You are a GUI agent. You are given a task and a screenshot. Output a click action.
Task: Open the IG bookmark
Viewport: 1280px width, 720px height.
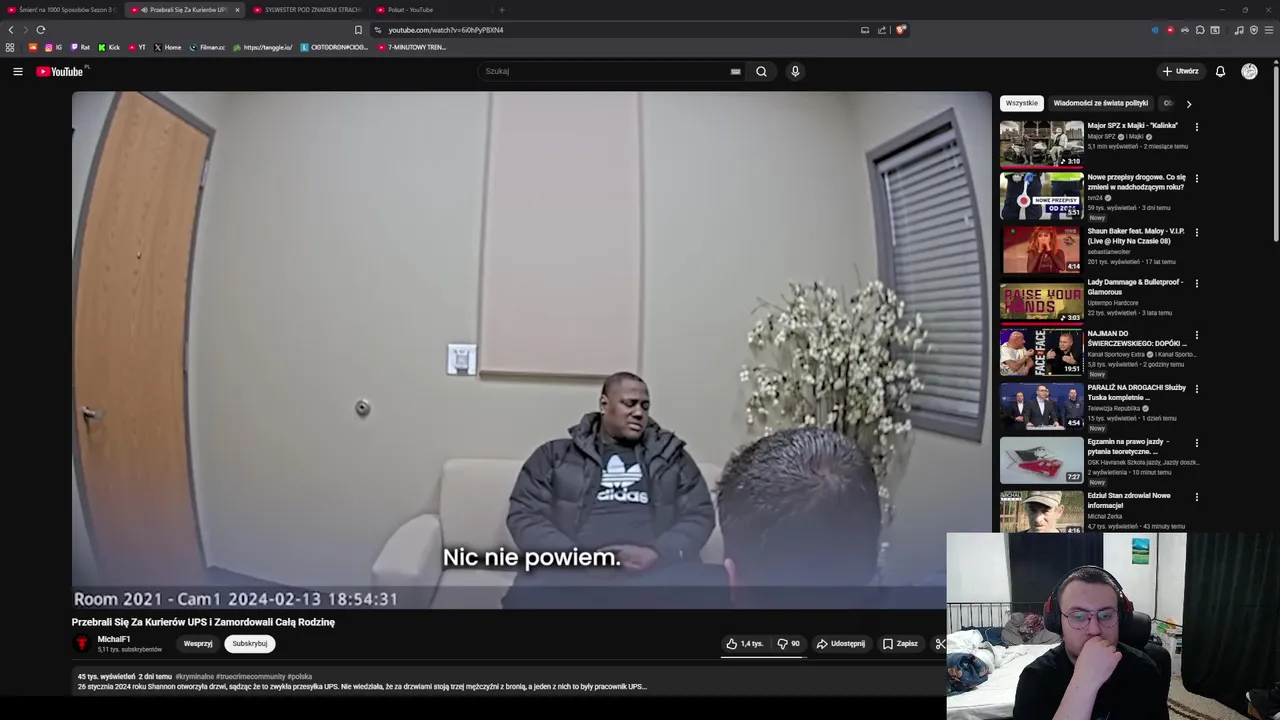tap(53, 47)
